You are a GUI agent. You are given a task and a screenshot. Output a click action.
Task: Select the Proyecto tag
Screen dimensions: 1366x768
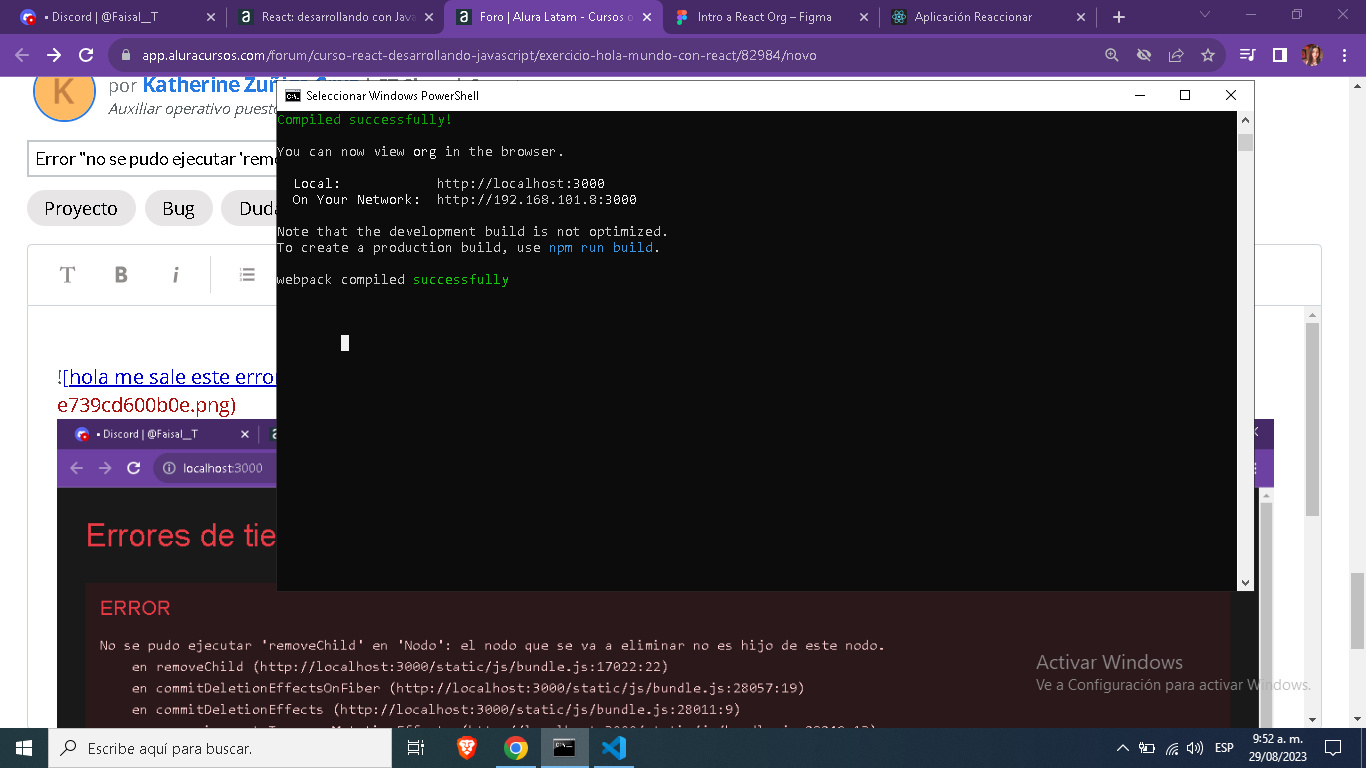coord(81,208)
